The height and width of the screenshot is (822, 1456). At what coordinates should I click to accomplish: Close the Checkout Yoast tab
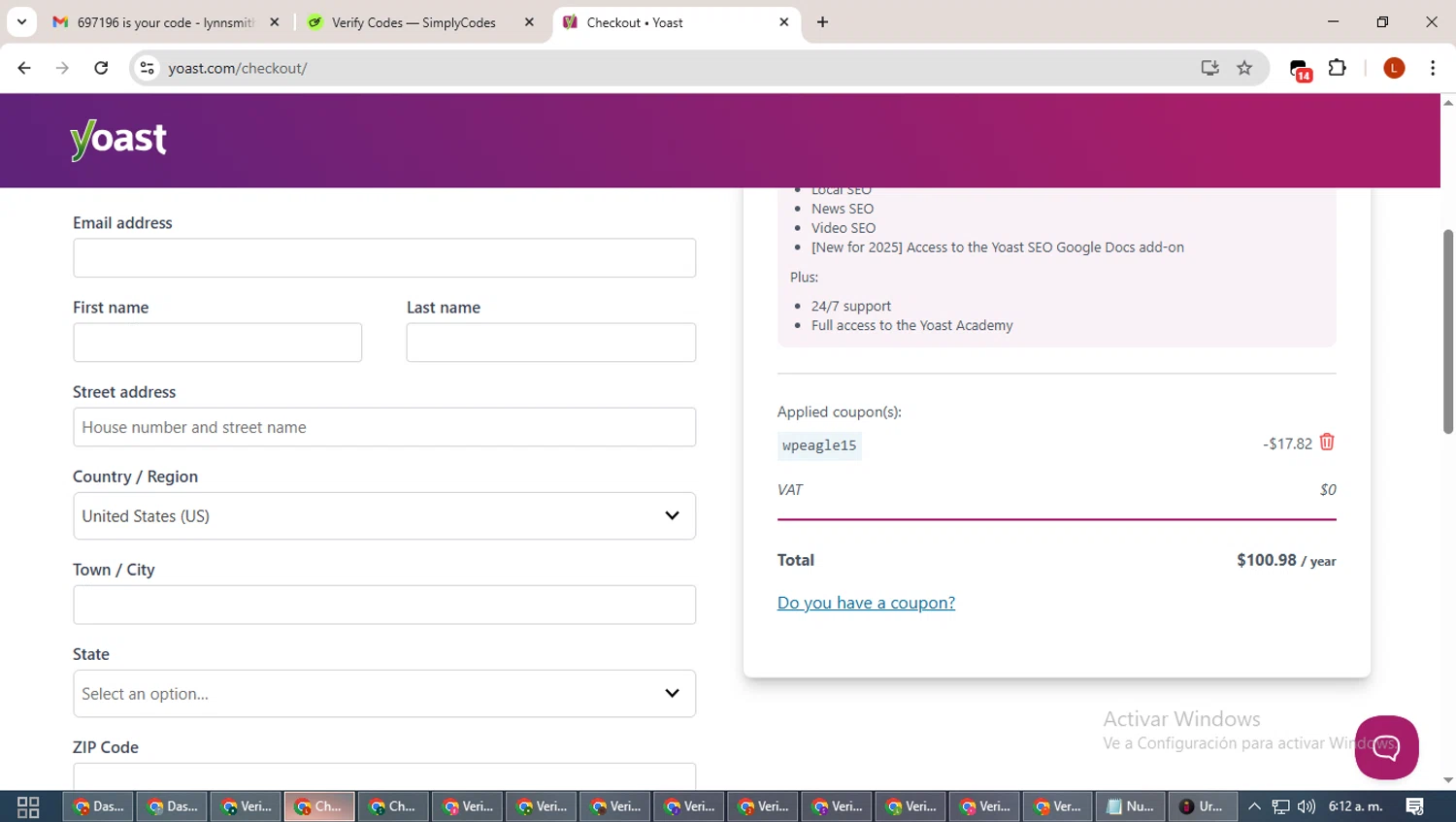point(784,22)
